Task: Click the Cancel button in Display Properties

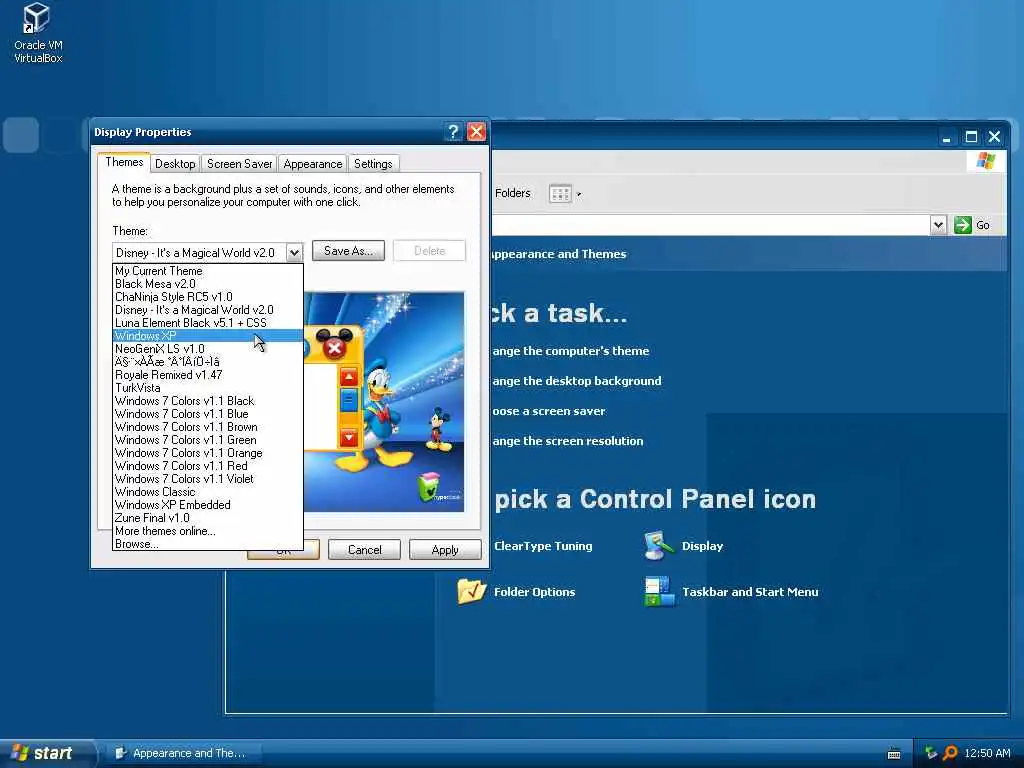Action: pyautogui.click(x=364, y=550)
